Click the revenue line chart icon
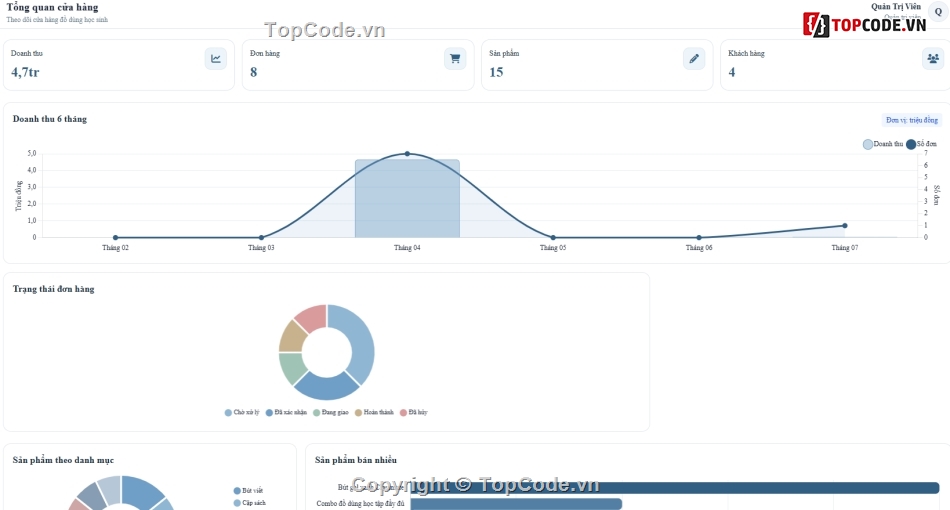The width and height of the screenshot is (950, 510). (x=216, y=59)
